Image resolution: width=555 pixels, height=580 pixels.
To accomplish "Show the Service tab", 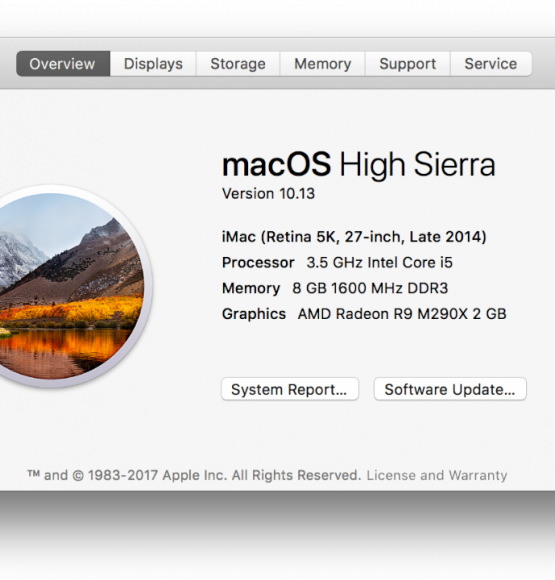I will click(x=491, y=64).
